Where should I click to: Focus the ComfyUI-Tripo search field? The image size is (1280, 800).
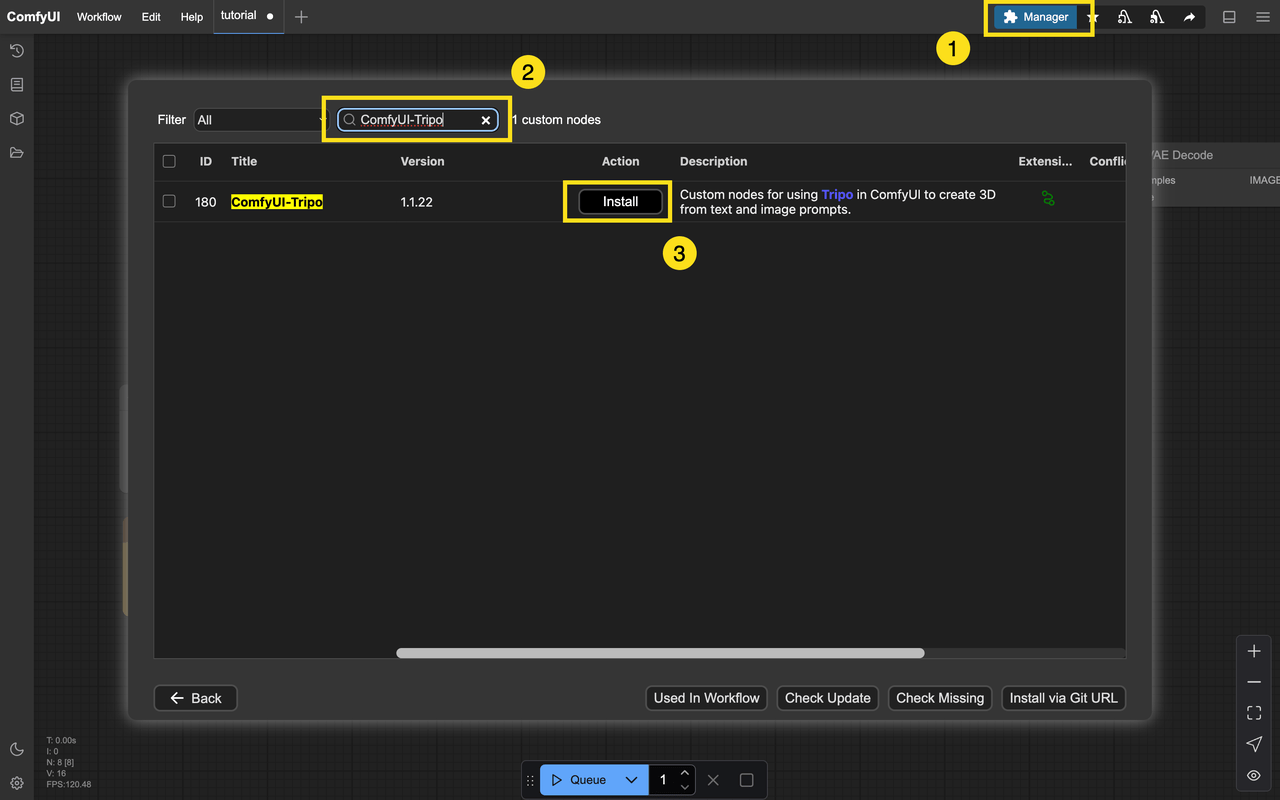[x=418, y=120]
